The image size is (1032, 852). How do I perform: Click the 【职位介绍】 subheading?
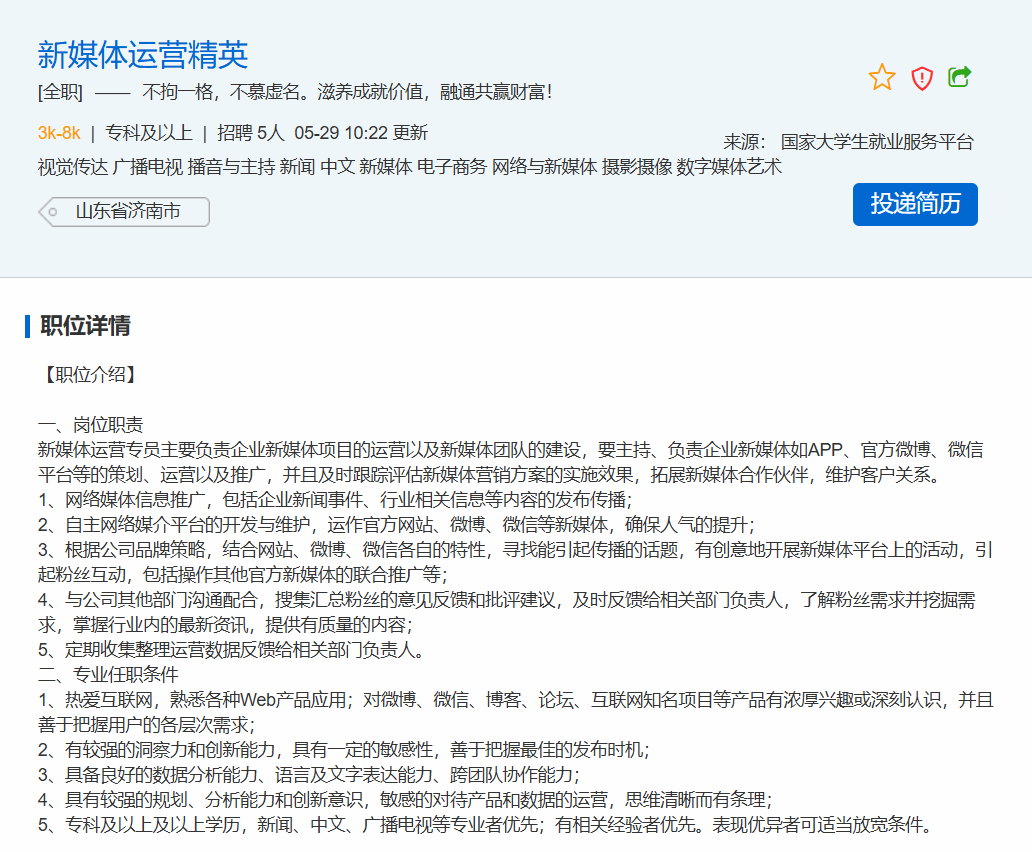88,374
